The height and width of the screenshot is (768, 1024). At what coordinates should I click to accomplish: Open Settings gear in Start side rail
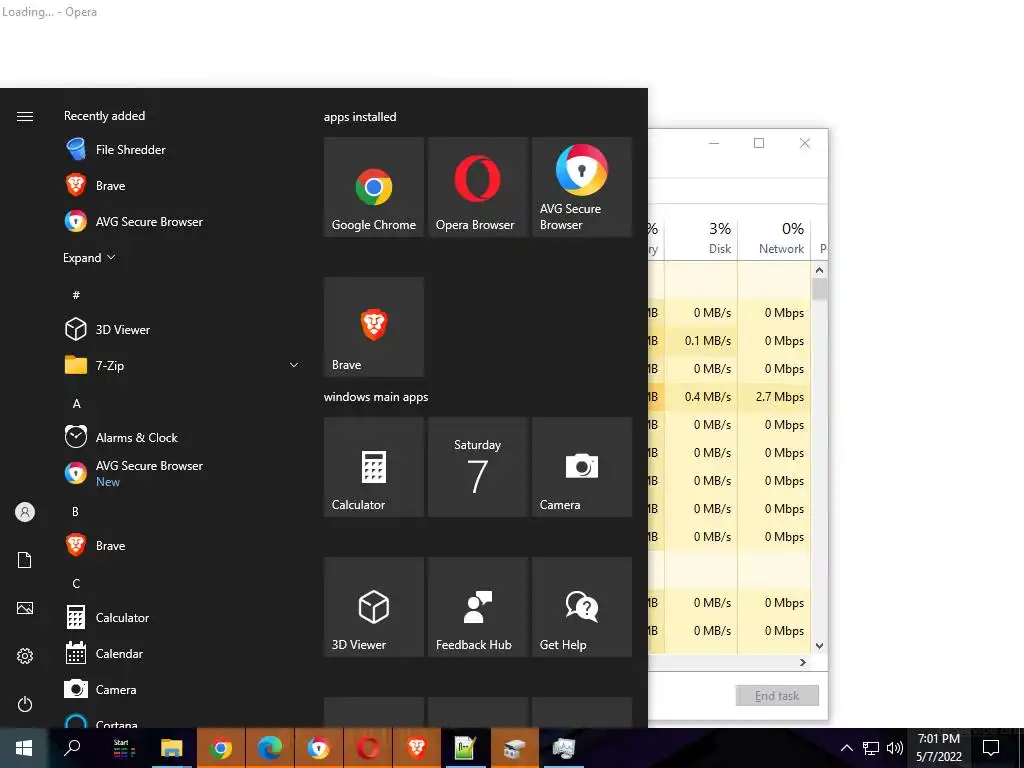25,656
